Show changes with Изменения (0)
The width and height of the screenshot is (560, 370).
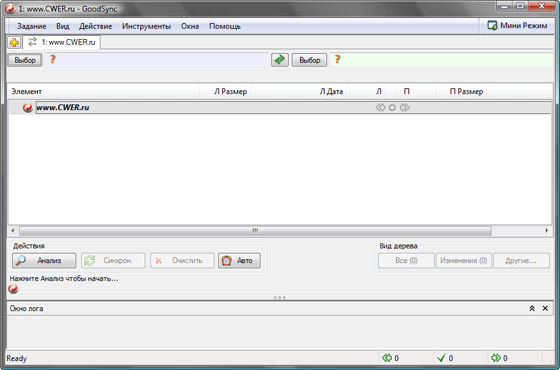coord(464,260)
